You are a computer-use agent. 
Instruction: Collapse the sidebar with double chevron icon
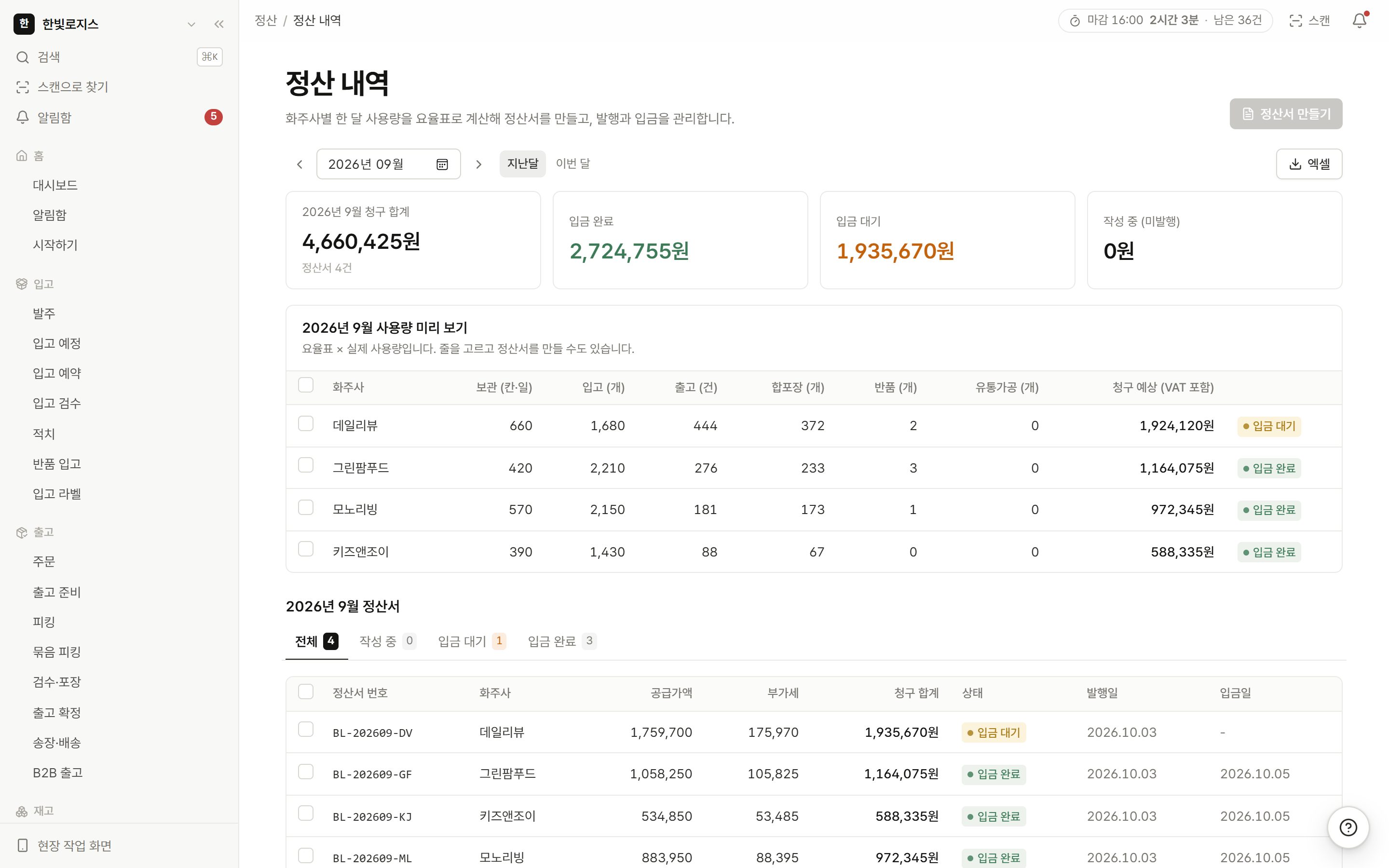pos(218,24)
